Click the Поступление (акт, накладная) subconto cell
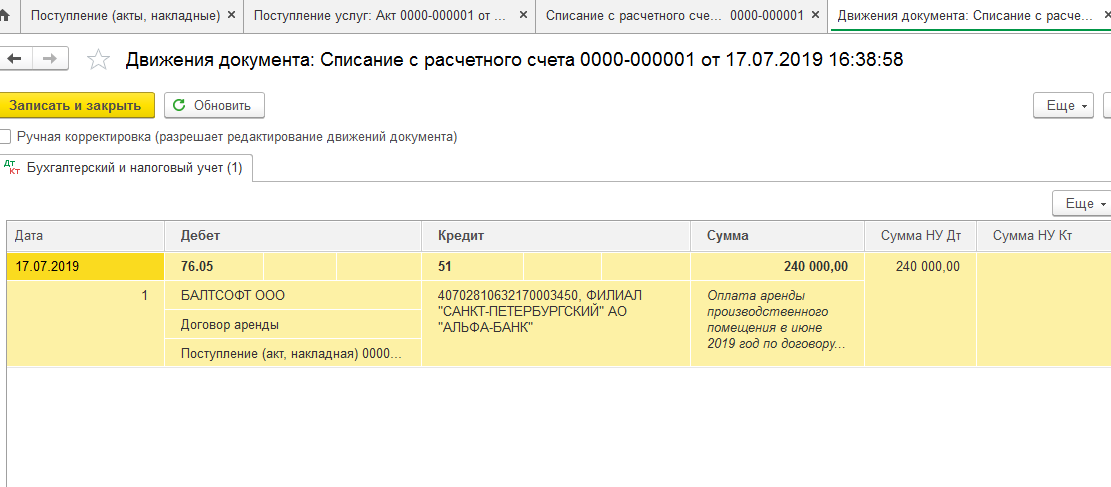The width and height of the screenshot is (1111, 487). tap(293, 353)
